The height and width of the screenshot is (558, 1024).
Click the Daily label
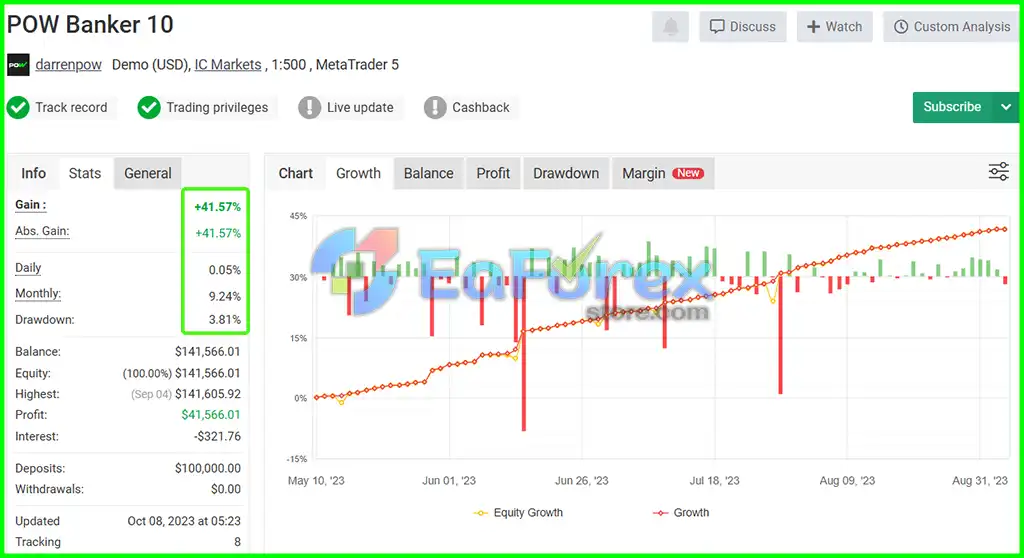pyautogui.click(x=28, y=268)
